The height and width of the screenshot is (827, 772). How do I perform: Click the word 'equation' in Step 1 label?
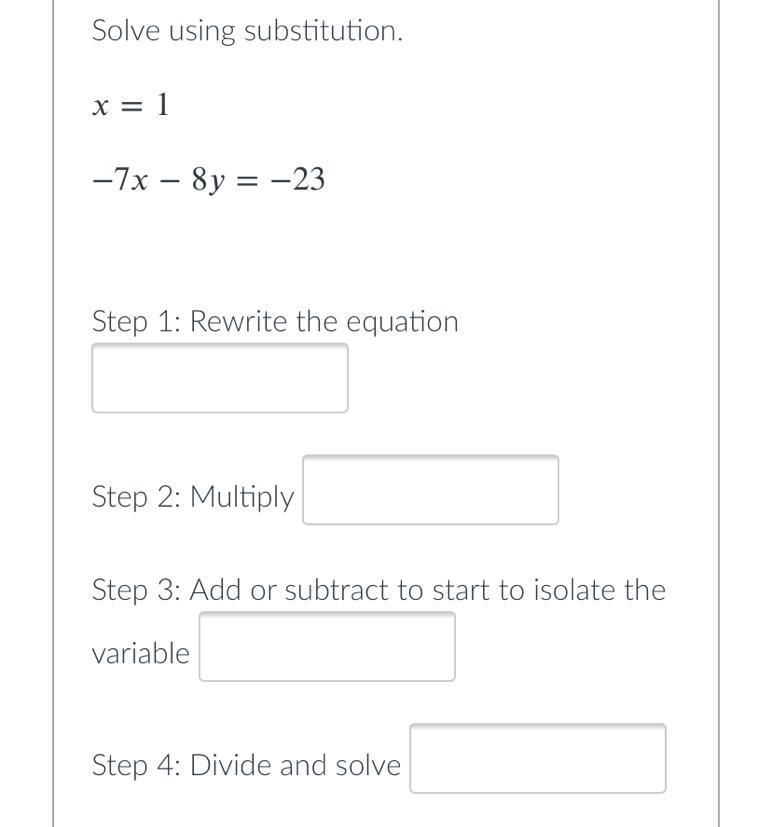tap(402, 322)
